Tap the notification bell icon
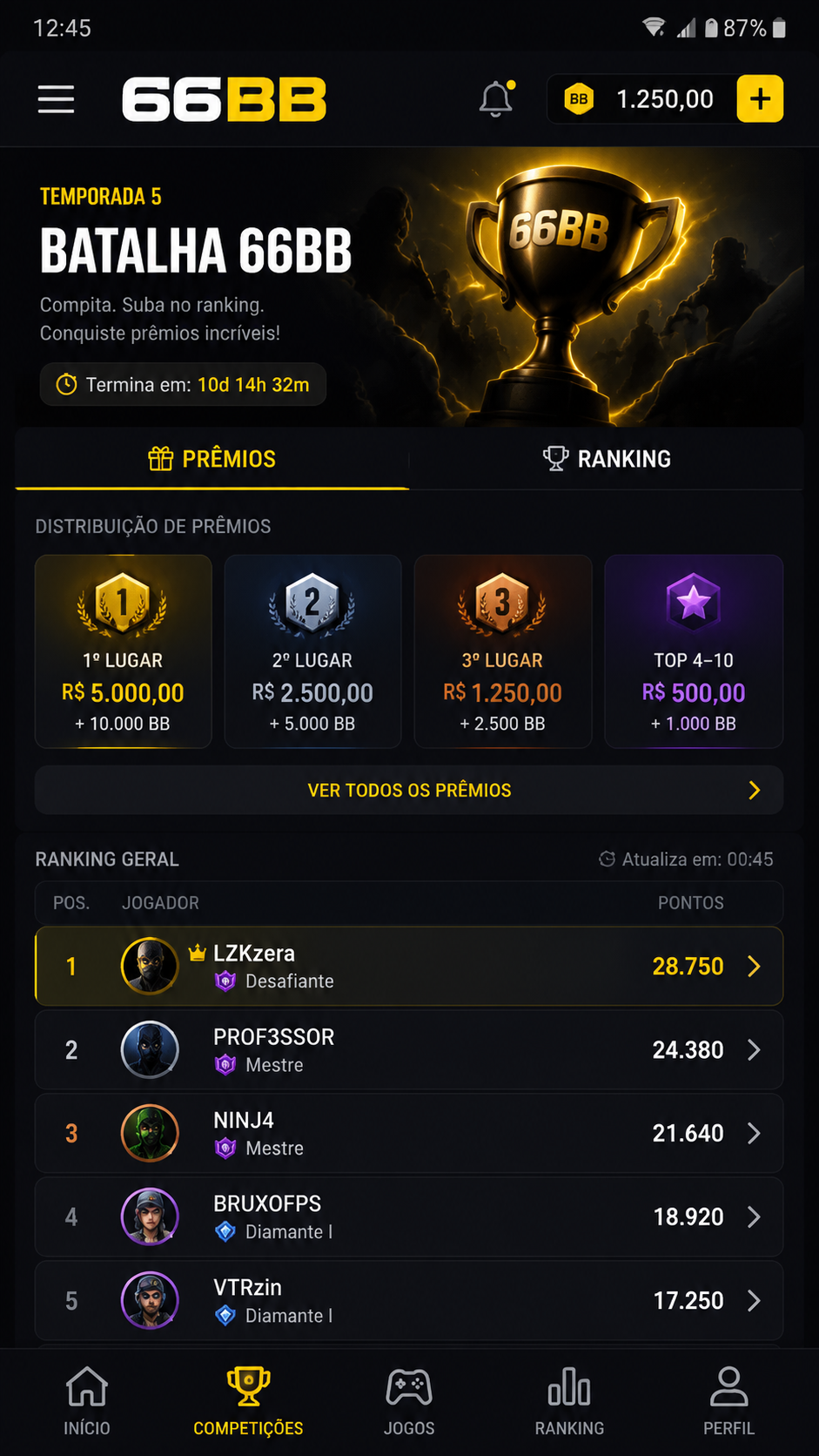 coord(496,98)
